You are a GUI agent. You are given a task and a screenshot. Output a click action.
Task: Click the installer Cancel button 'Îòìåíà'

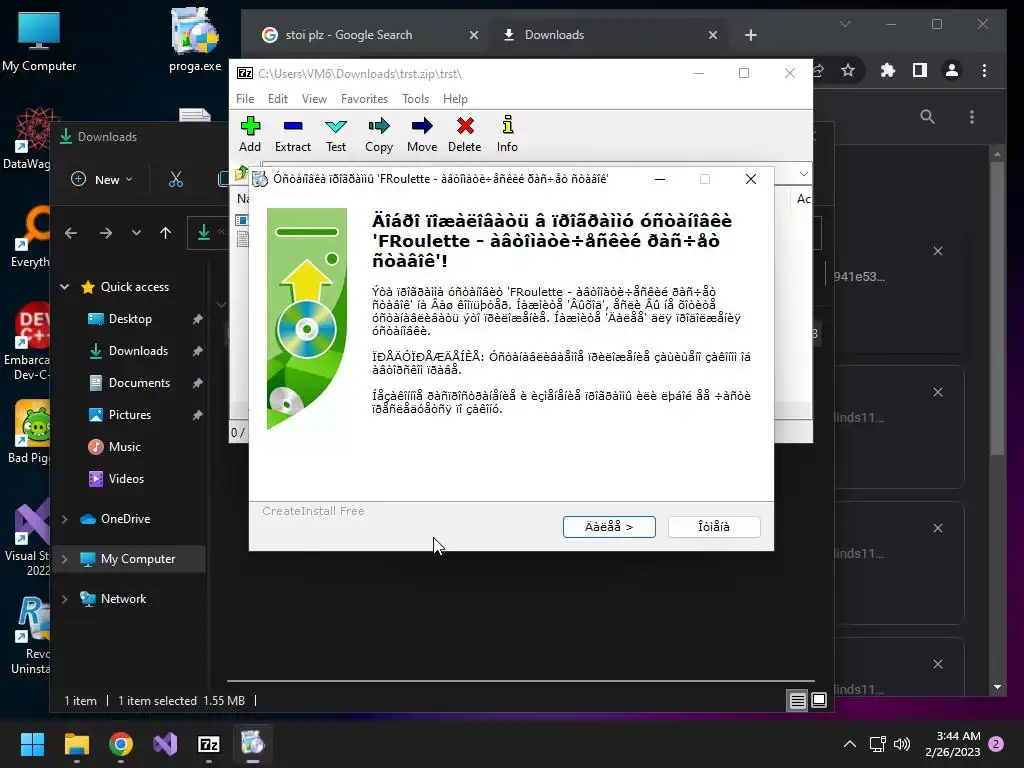pyautogui.click(x=714, y=527)
